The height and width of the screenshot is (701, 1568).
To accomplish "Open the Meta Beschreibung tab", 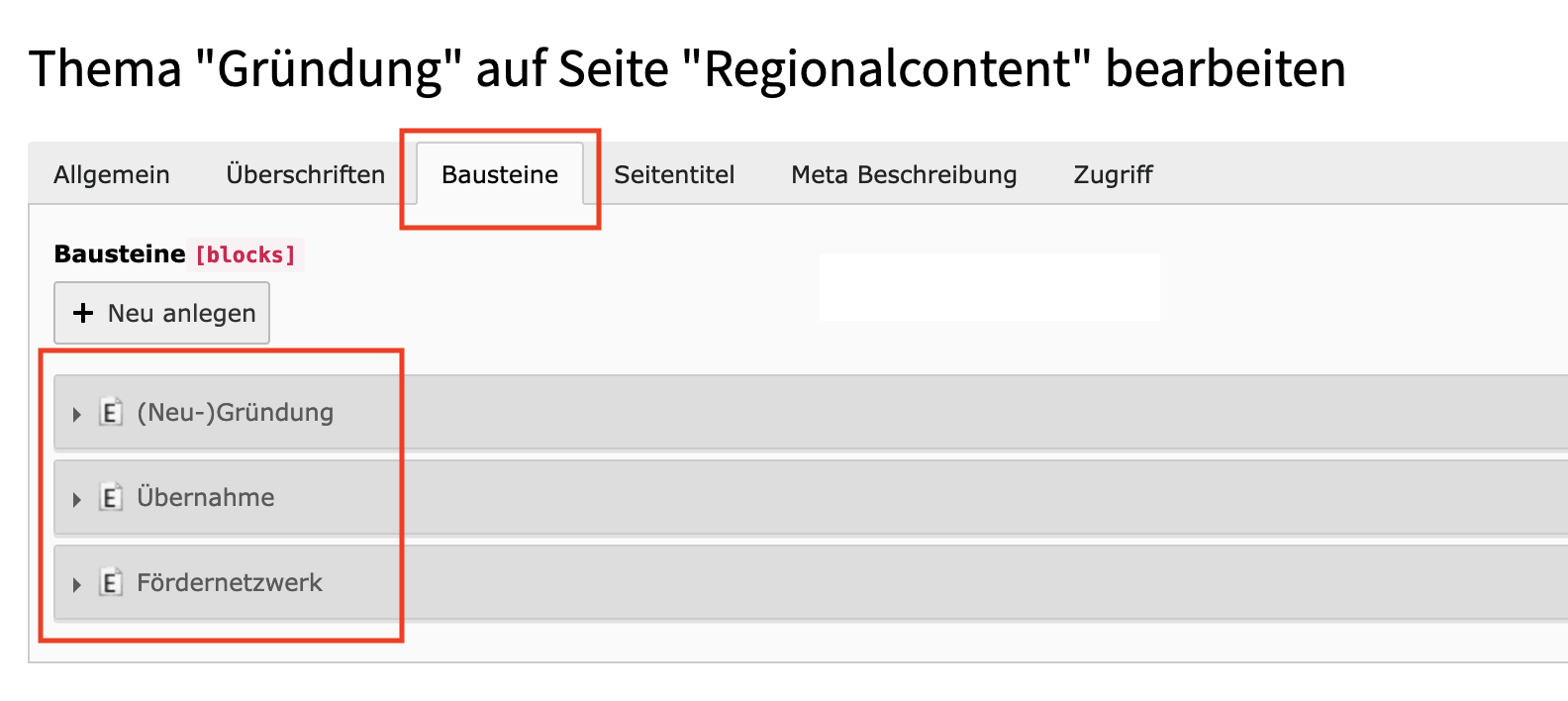I will click(x=904, y=175).
